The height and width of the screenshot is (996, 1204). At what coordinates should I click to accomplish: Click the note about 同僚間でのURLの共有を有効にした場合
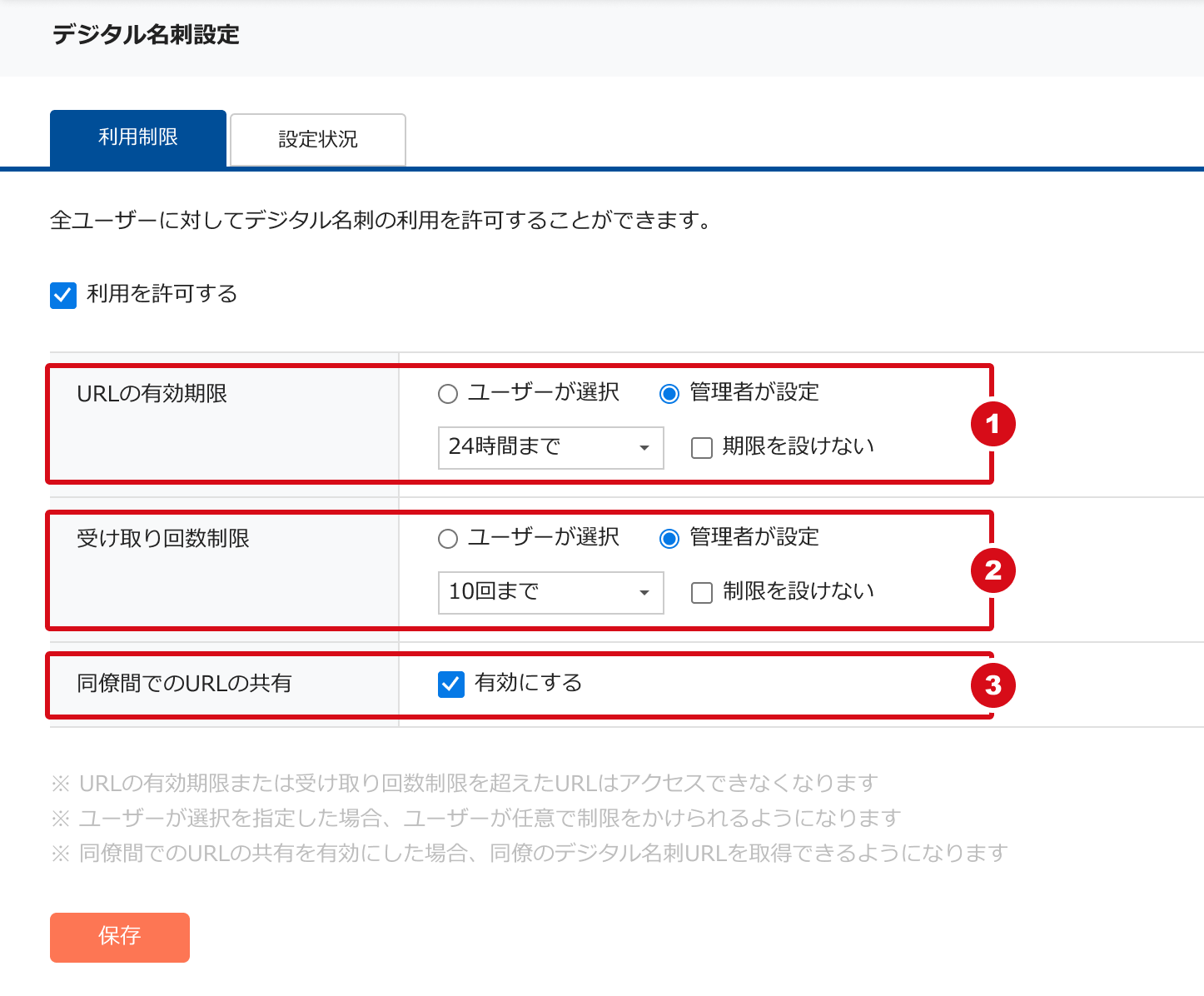coord(530,853)
